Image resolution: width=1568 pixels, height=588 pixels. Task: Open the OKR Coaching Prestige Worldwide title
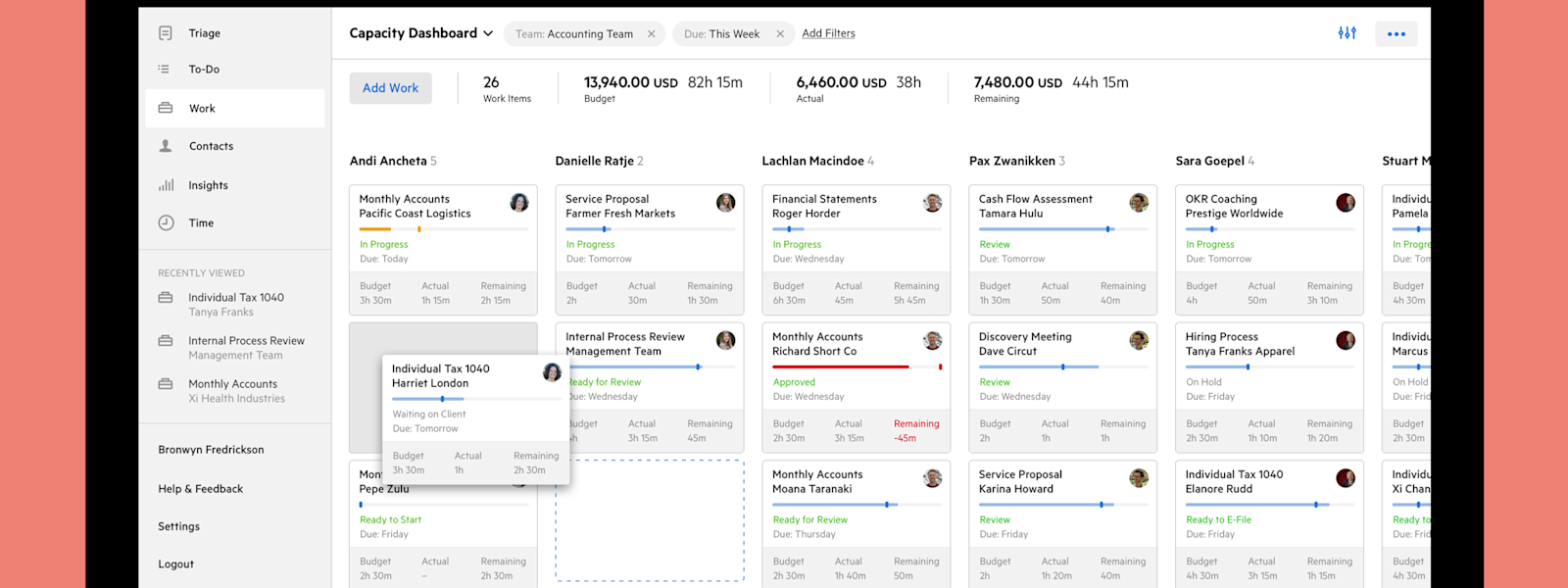coord(1234,206)
